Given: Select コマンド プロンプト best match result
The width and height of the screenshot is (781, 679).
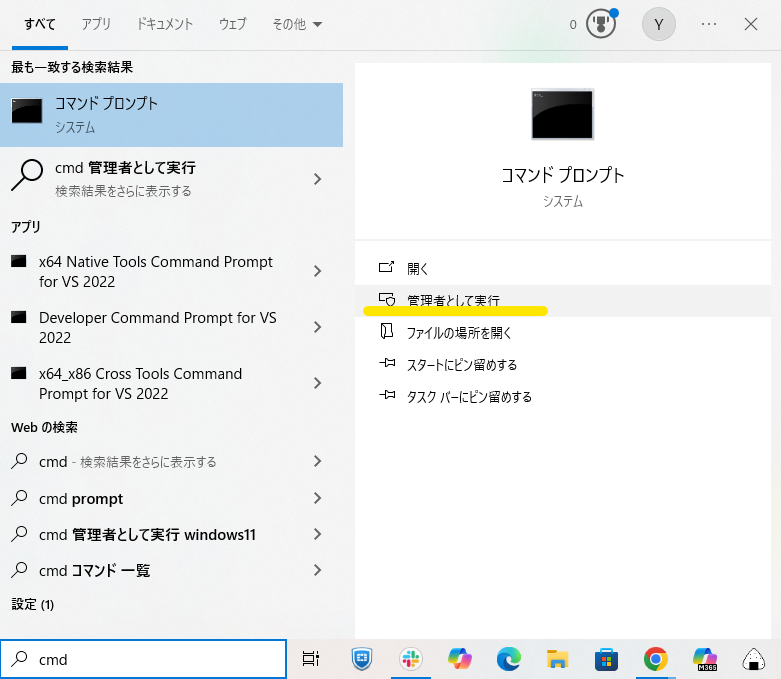Looking at the screenshot, I should [171, 115].
